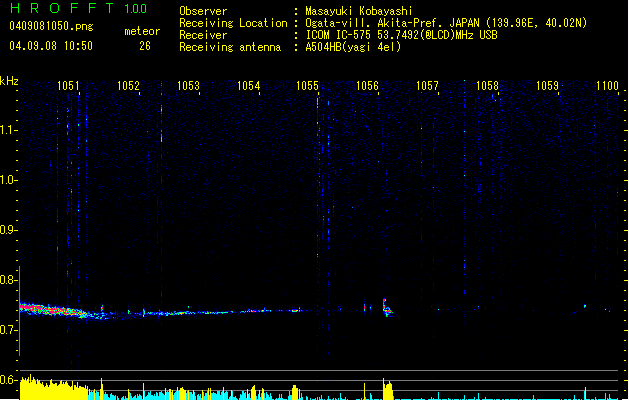Click the 1.0 kHz frequency label
The height and width of the screenshot is (400, 629).
click(9, 180)
